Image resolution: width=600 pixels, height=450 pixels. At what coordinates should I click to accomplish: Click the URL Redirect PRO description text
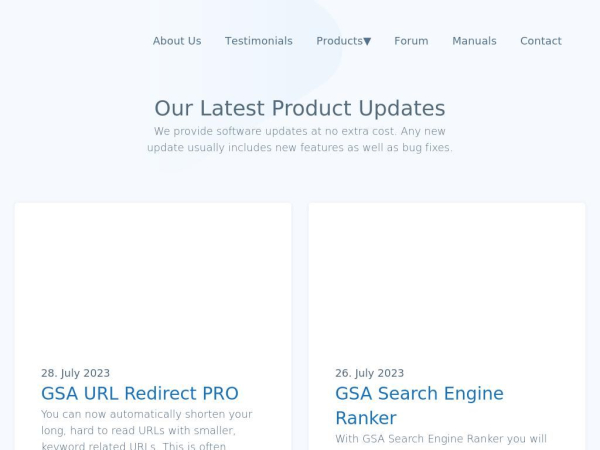tap(147, 430)
